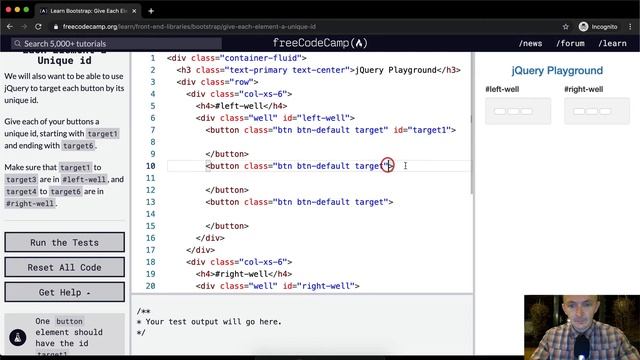This screenshot has height=360, width=640.
Task: Click the search magnifier icon
Action: point(18,43)
